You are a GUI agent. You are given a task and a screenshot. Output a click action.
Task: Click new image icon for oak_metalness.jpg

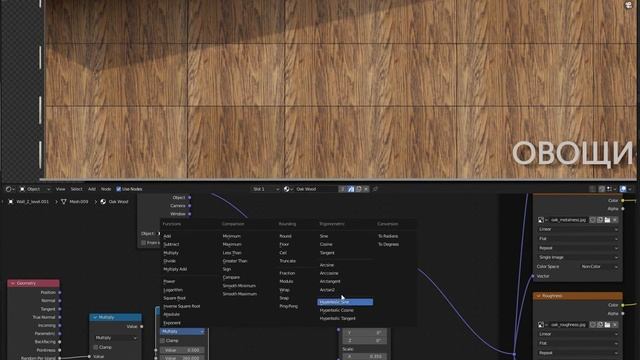pyautogui.click(x=600, y=220)
